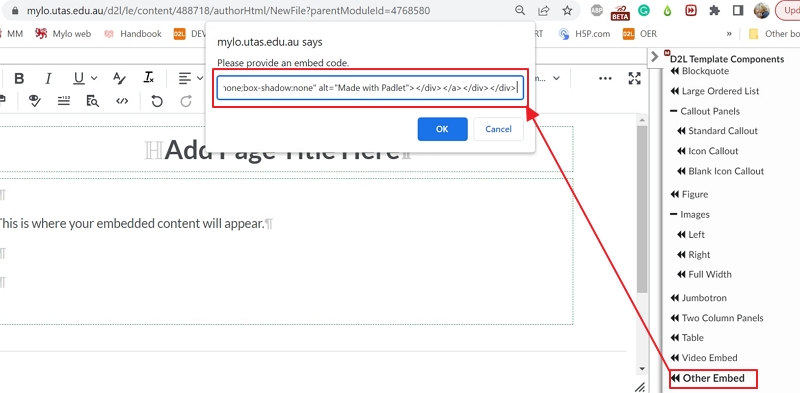Insert a Left image component

click(x=690, y=235)
